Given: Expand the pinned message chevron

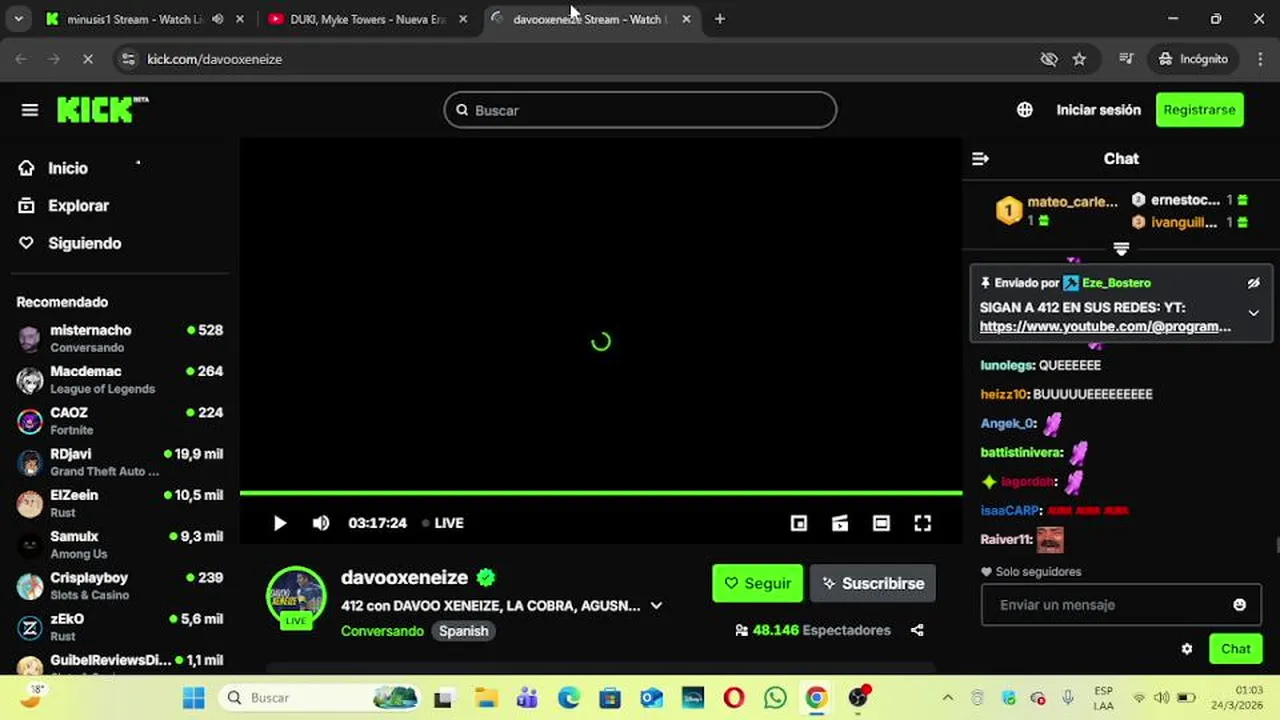Looking at the screenshot, I should tap(1253, 313).
